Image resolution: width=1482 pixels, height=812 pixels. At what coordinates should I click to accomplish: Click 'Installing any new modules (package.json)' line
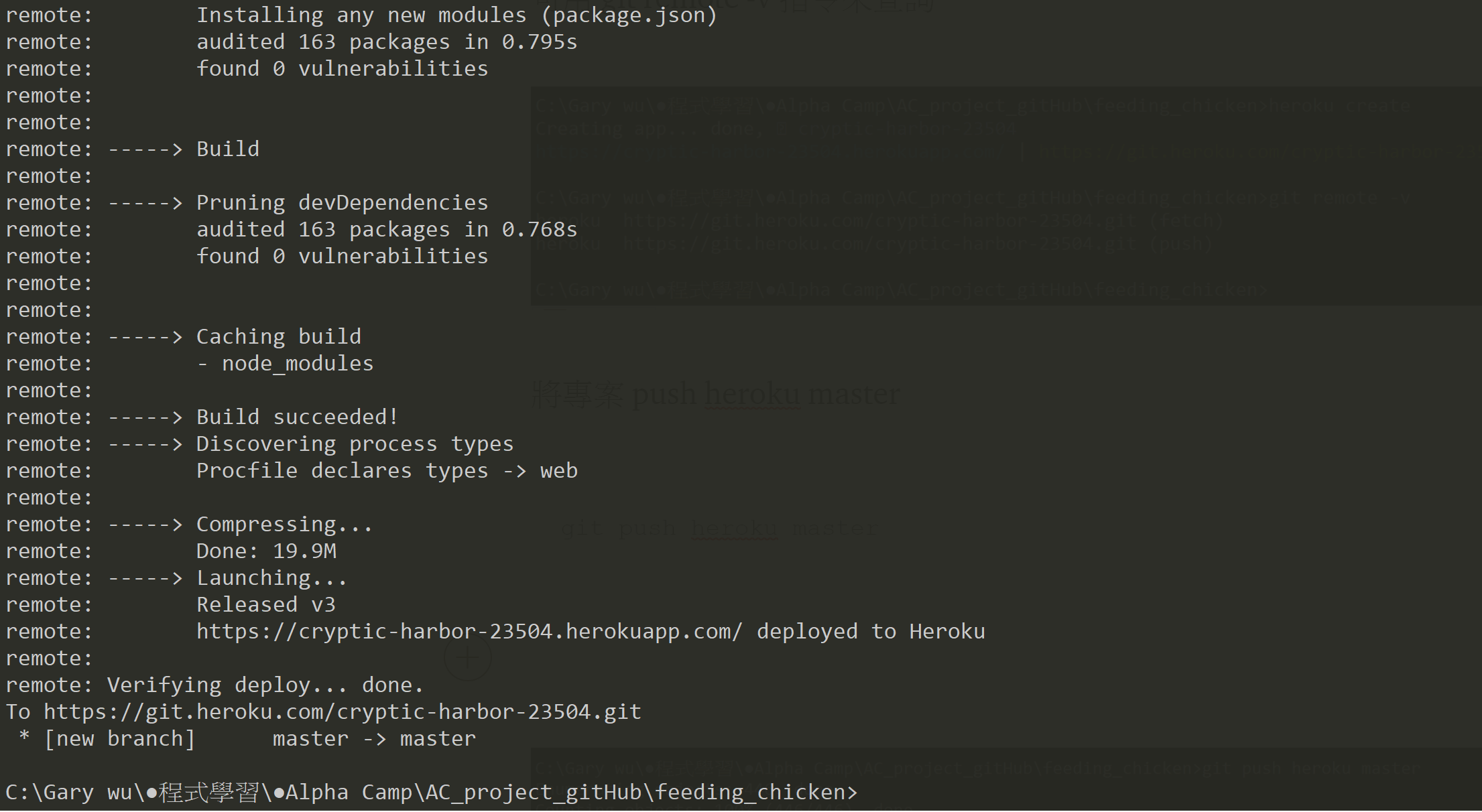coord(456,15)
